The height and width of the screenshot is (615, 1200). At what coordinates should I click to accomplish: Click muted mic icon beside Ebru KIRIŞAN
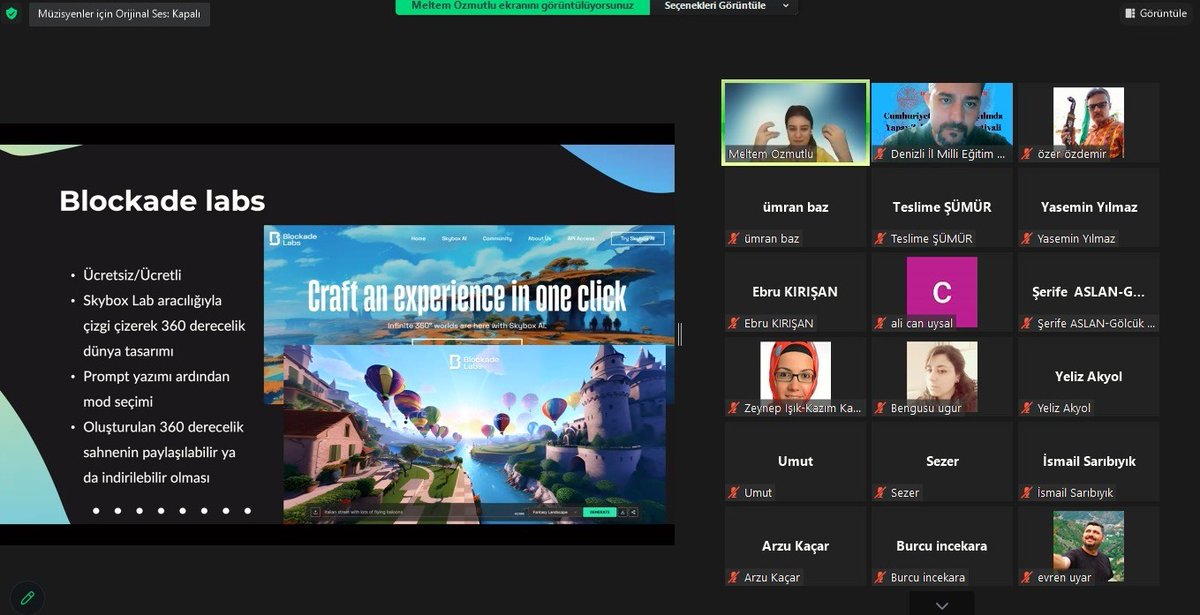click(x=735, y=323)
